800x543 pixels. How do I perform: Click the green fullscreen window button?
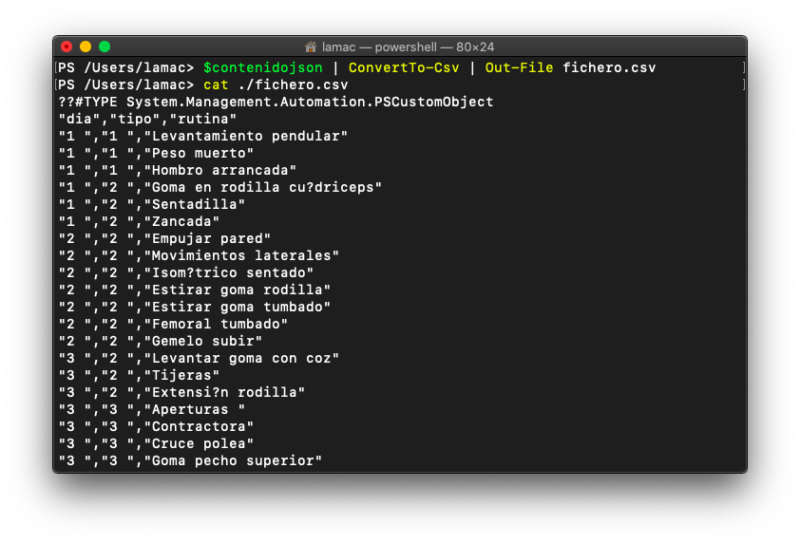104,47
